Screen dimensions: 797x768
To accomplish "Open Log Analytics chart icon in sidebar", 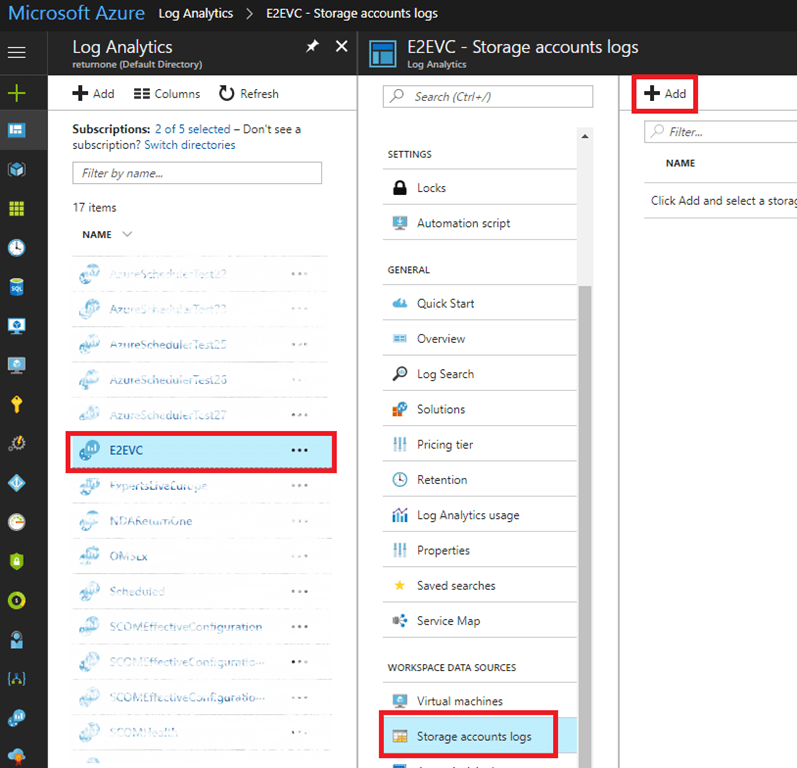I will [x=17, y=718].
